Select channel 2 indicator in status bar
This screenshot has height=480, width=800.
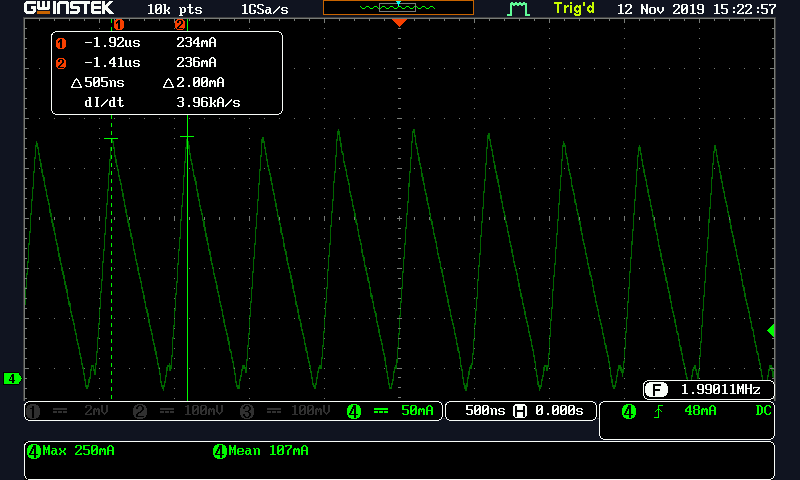coord(140,411)
